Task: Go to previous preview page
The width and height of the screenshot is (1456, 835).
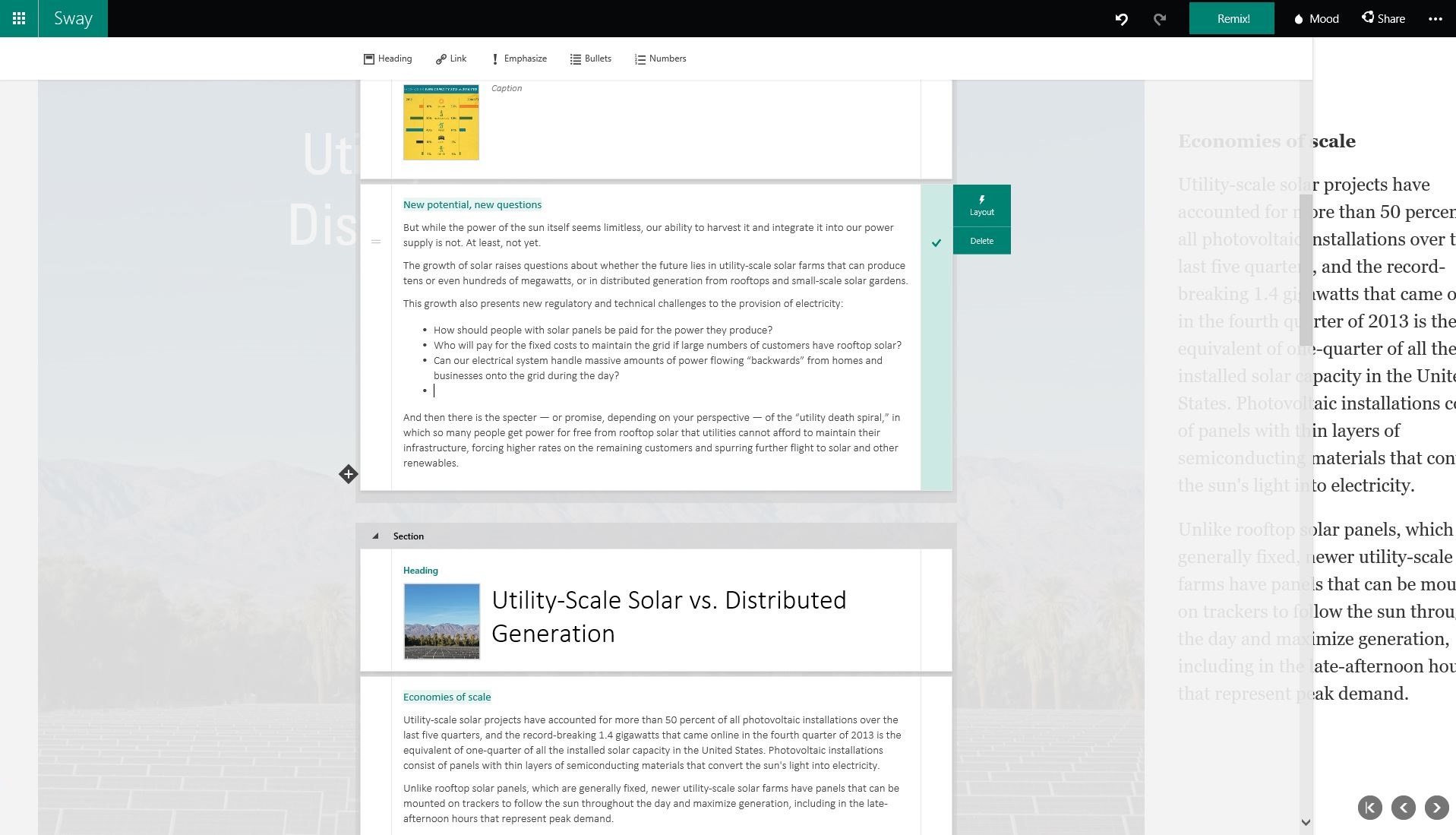Action: pos(1403,808)
